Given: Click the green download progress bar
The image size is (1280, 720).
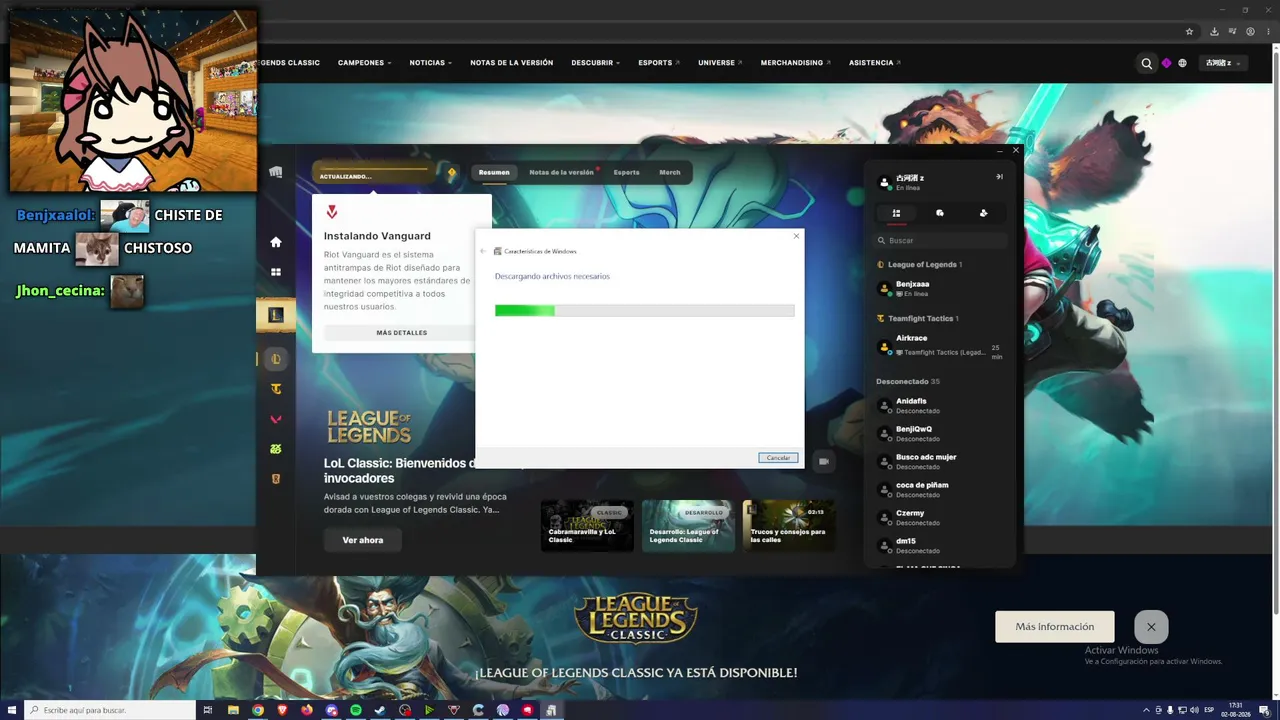Looking at the screenshot, I should coord(645,311).
